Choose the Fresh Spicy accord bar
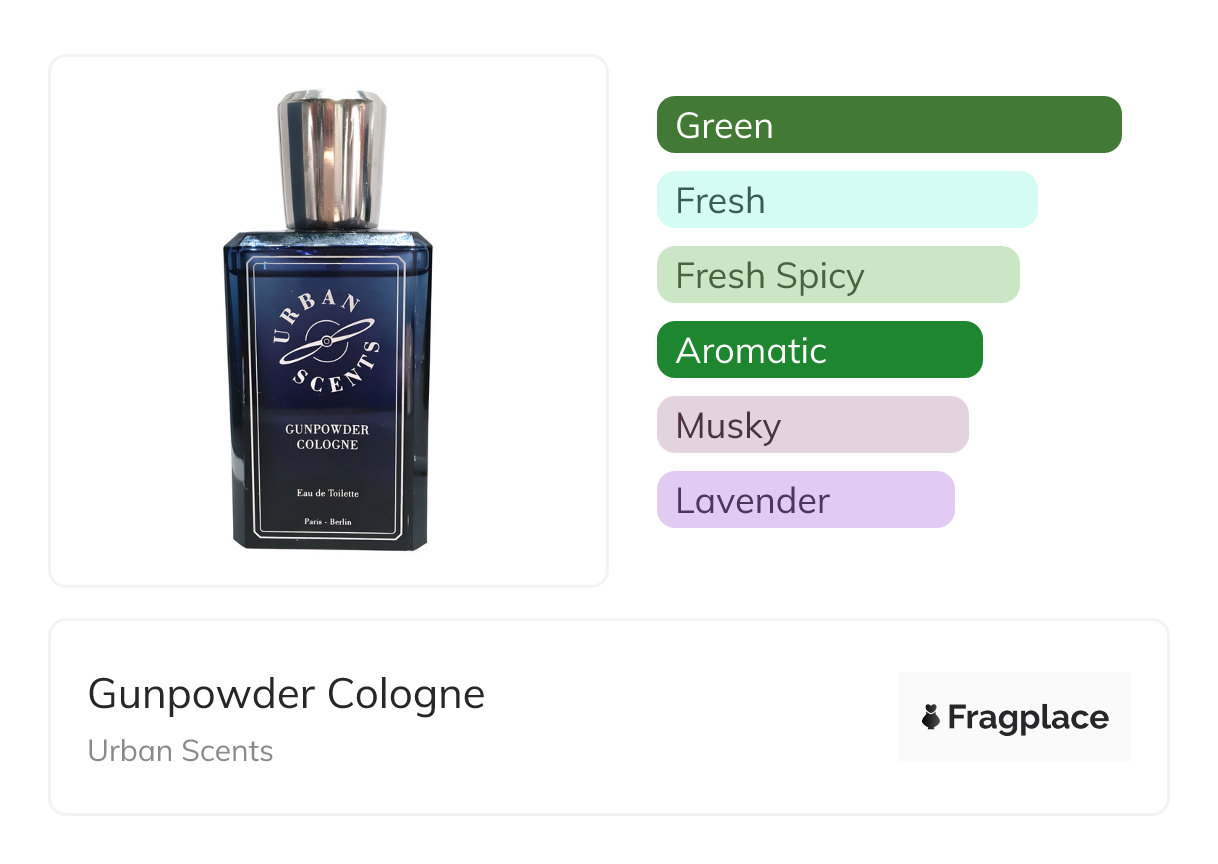 838,275
